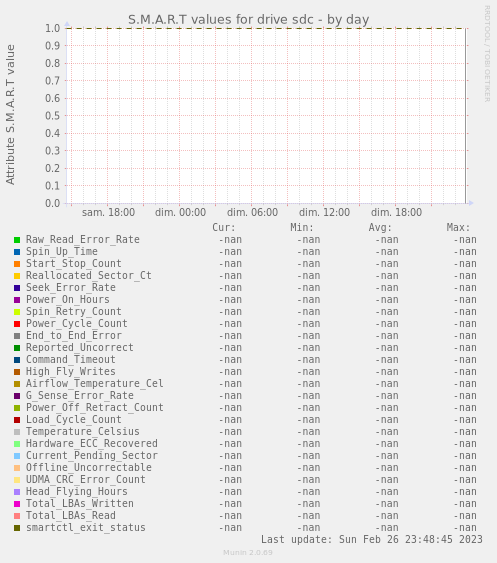Select the Reported_Uncorrect legend label
Viewport: 497px width, 563px height.
[80, 348]
